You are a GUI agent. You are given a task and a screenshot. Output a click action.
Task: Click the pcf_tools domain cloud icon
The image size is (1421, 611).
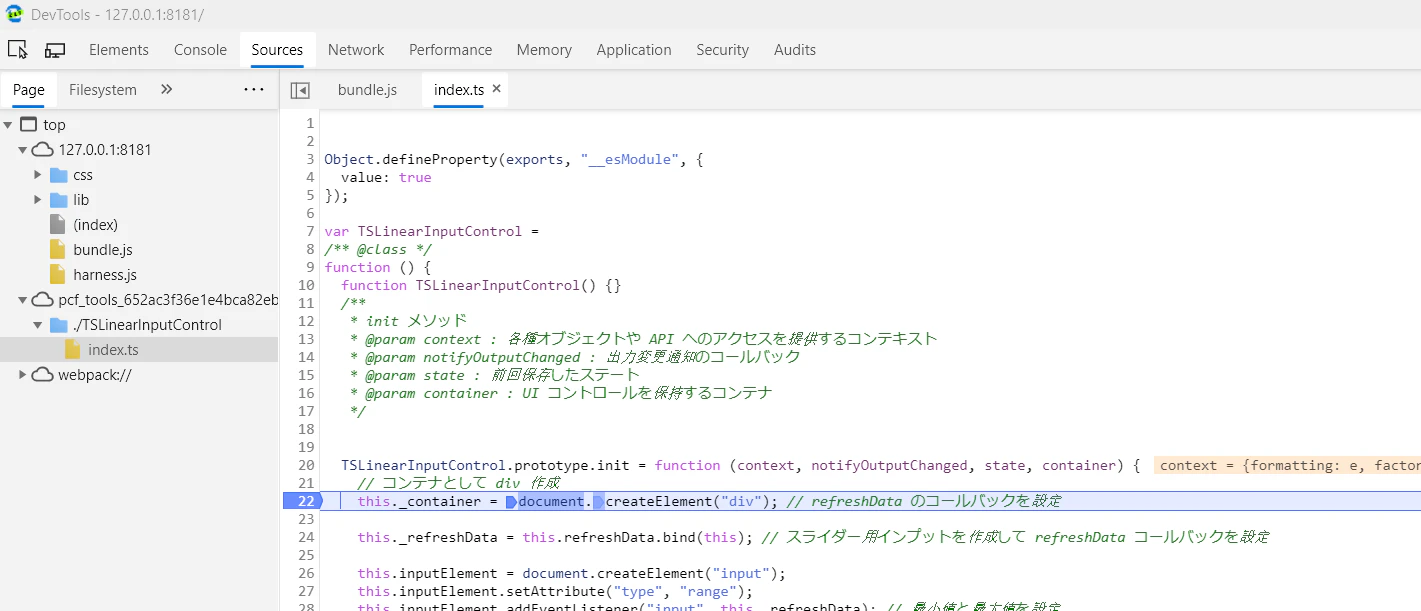tap(43, 300)
